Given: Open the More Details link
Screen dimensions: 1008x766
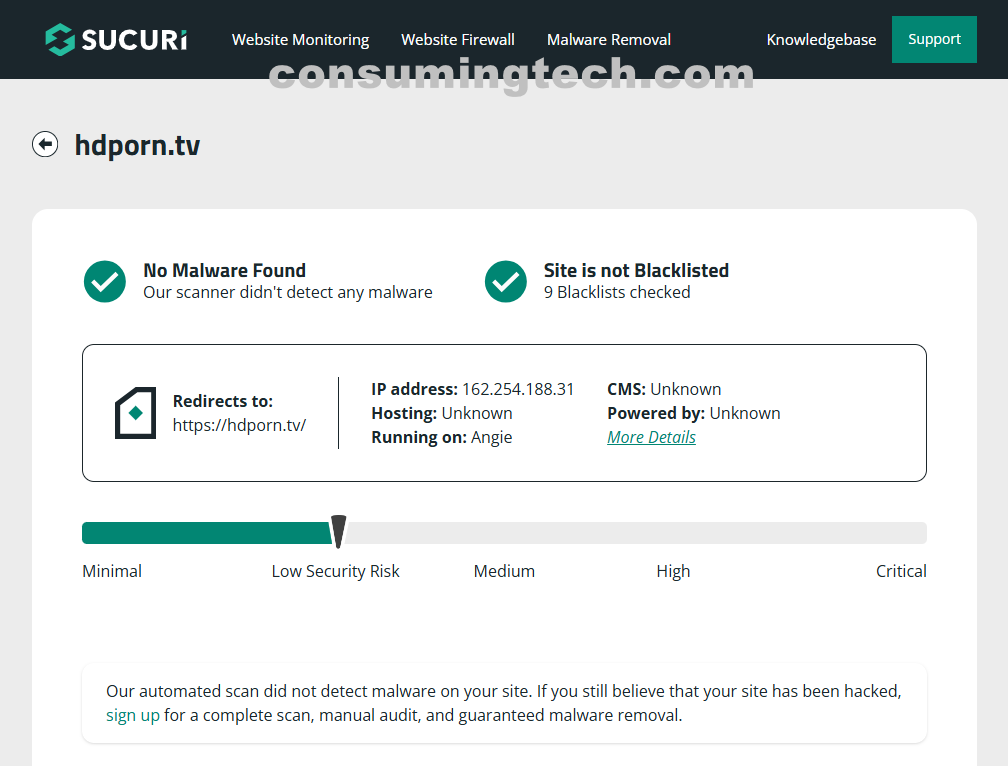Looking at the screenshot, I should click(x=651, y=437).
